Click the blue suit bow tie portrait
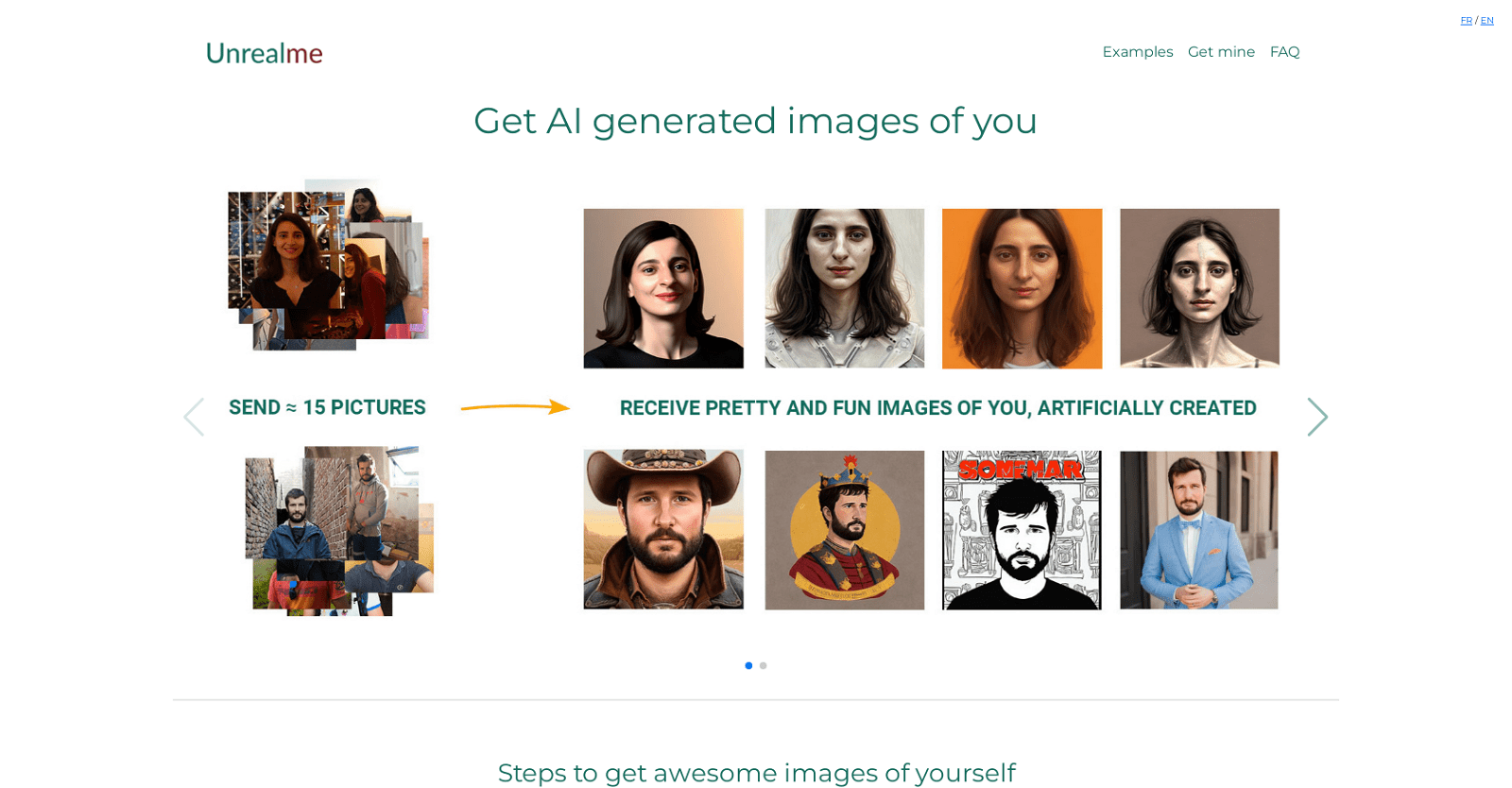The width and height of the screenshot is (1512, 788). (x=1198, y=529)
